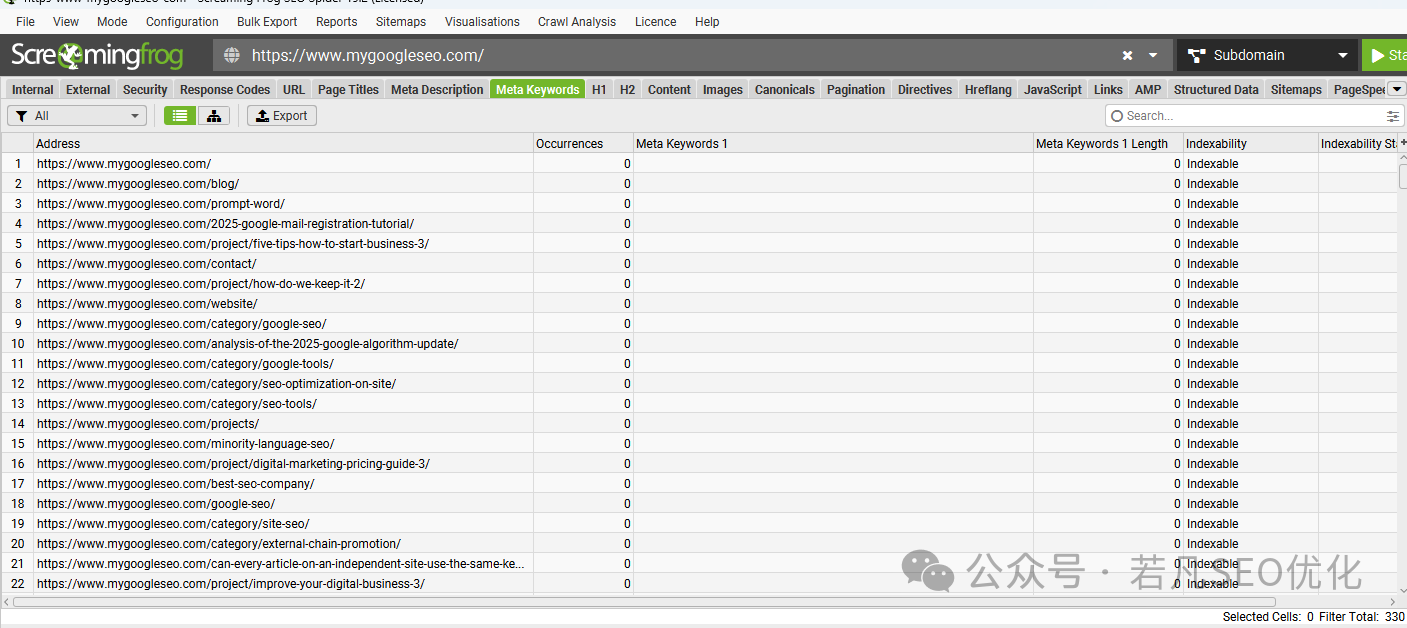Click the Export button
This screenshot has width=1407, height=628.
pyautogui.click(x=282, y=116)
